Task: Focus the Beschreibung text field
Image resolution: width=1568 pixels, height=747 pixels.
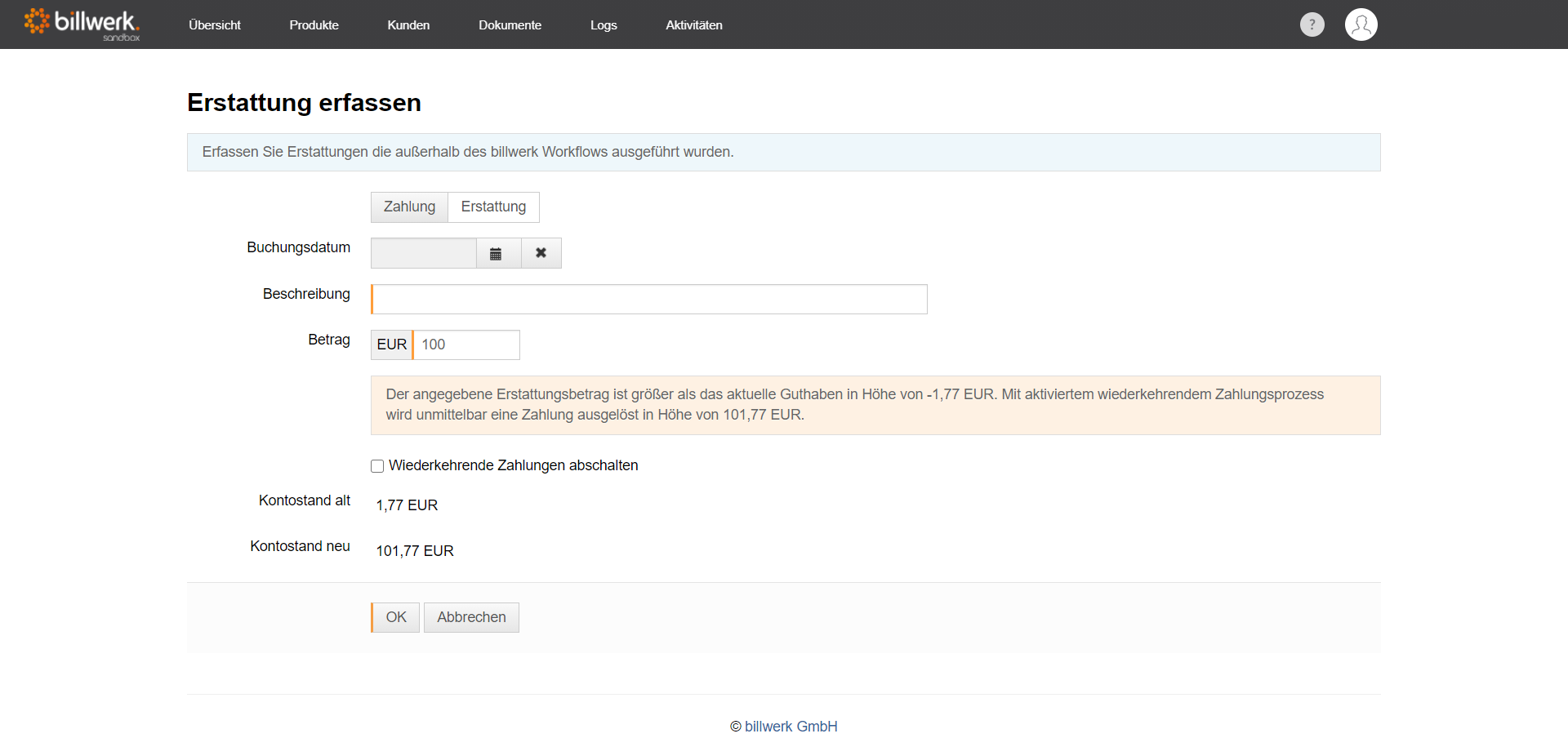Action: (649, 299)
